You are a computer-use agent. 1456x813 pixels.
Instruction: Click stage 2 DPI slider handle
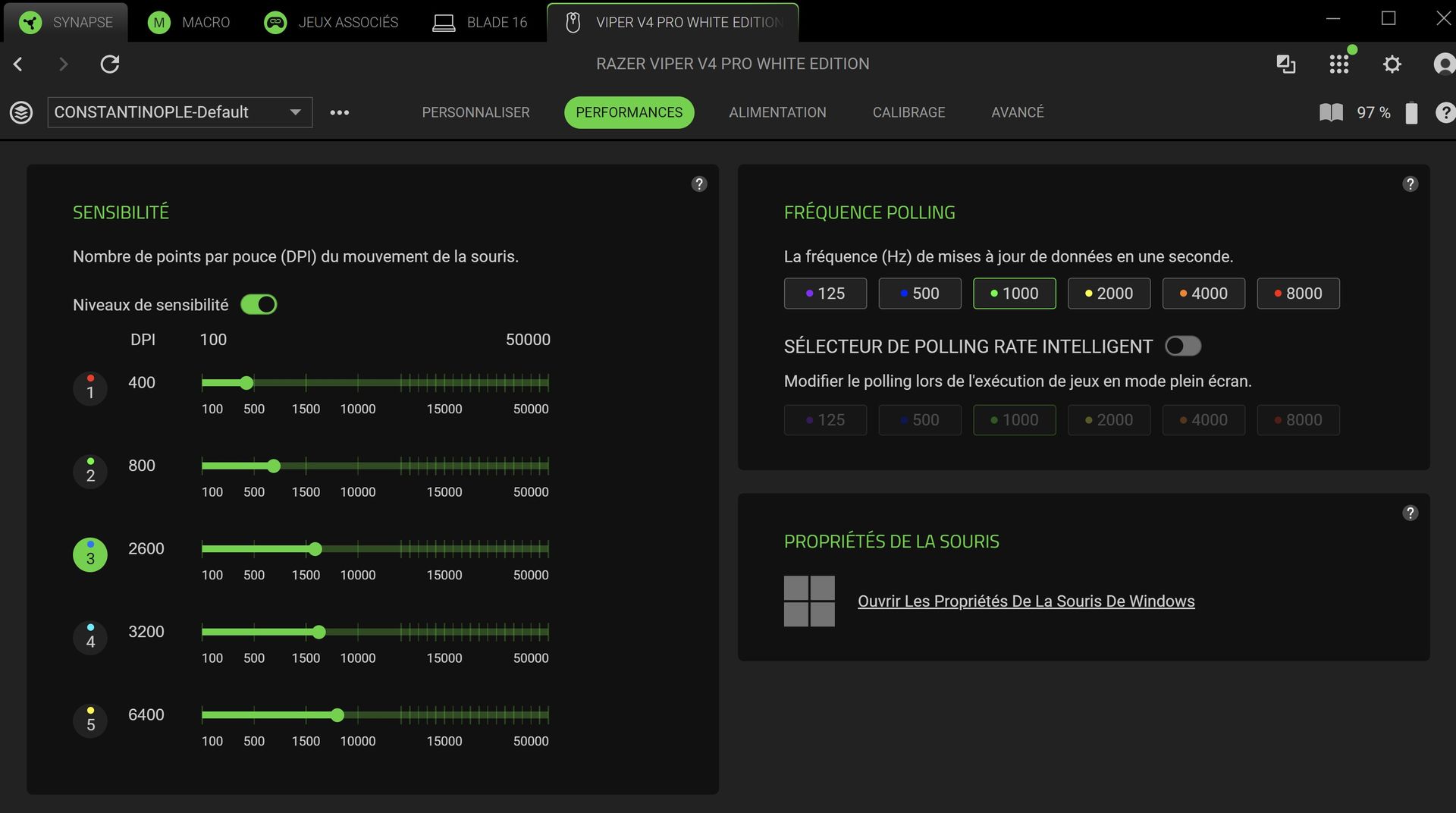click(274, 466)
